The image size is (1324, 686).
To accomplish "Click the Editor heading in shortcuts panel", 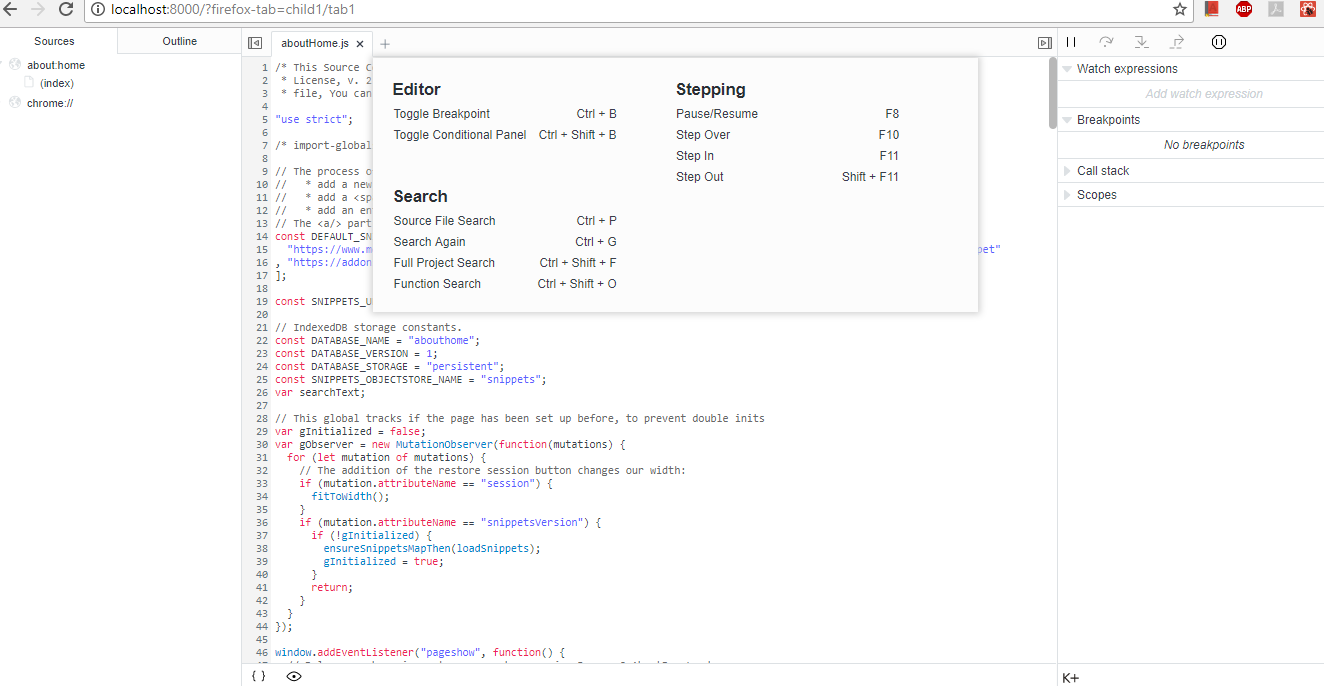I will [x=417, y=89].
